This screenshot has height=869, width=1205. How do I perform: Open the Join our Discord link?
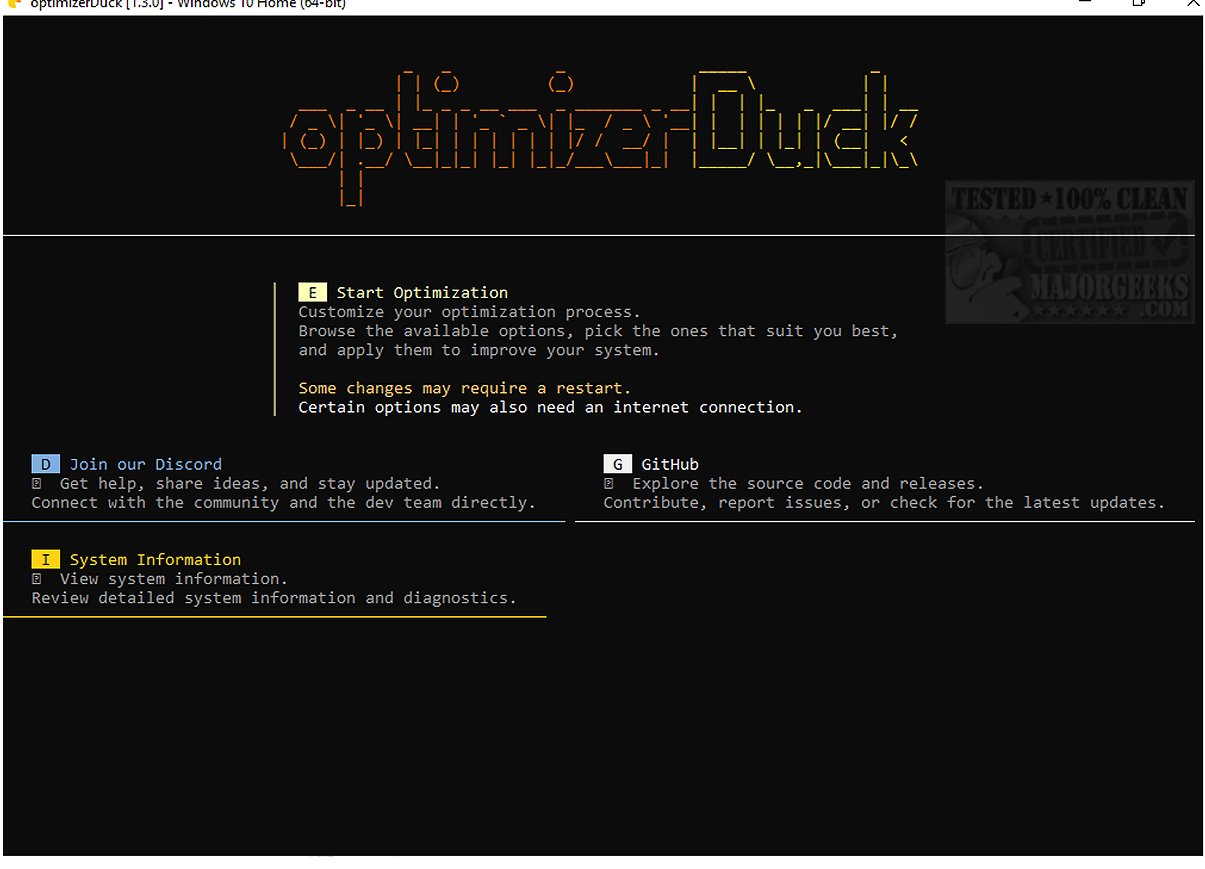(146, 464)
